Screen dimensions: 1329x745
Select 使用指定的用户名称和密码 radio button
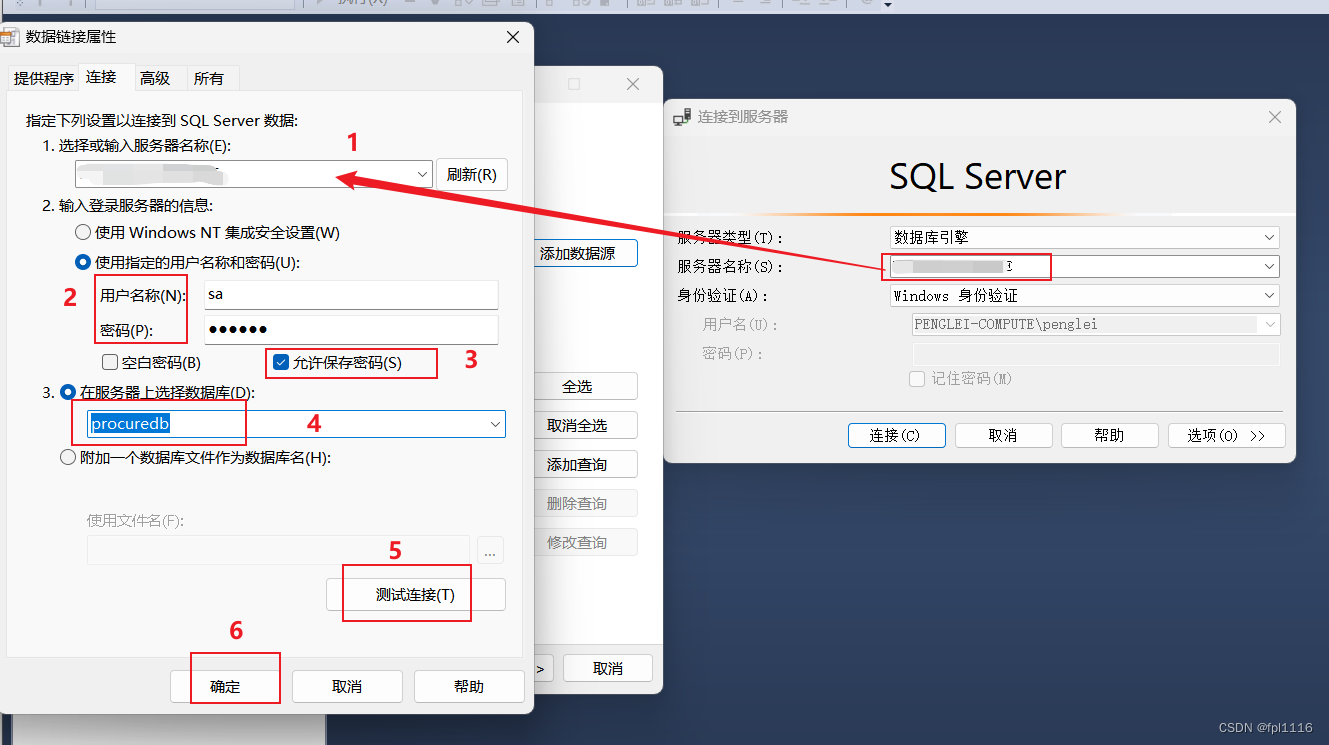pyautogui.click(x=83, y=263)
